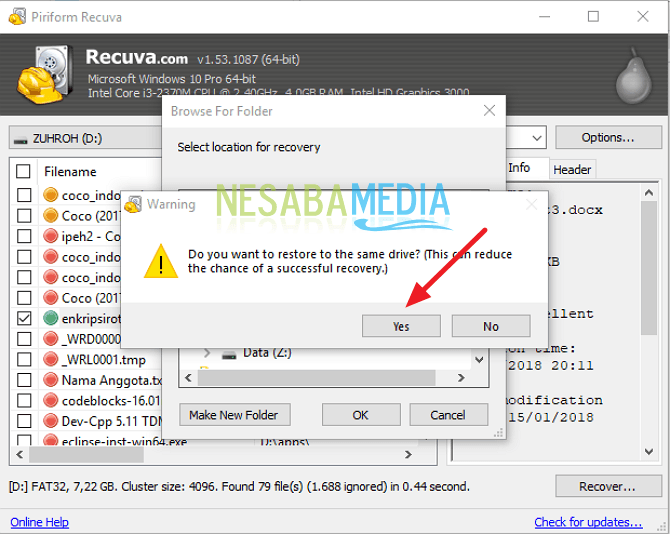Uncheck the enkripsi file checkbox
The height and width of the screenshot is (534, 670).
[x=24, y=318]
